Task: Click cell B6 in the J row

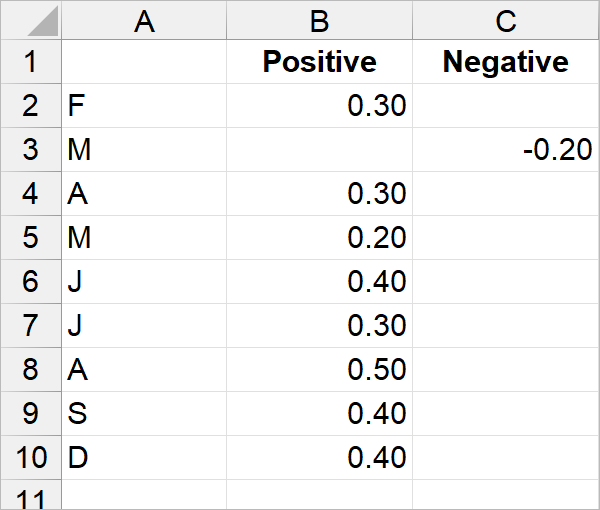Action: tap(318, 282)
